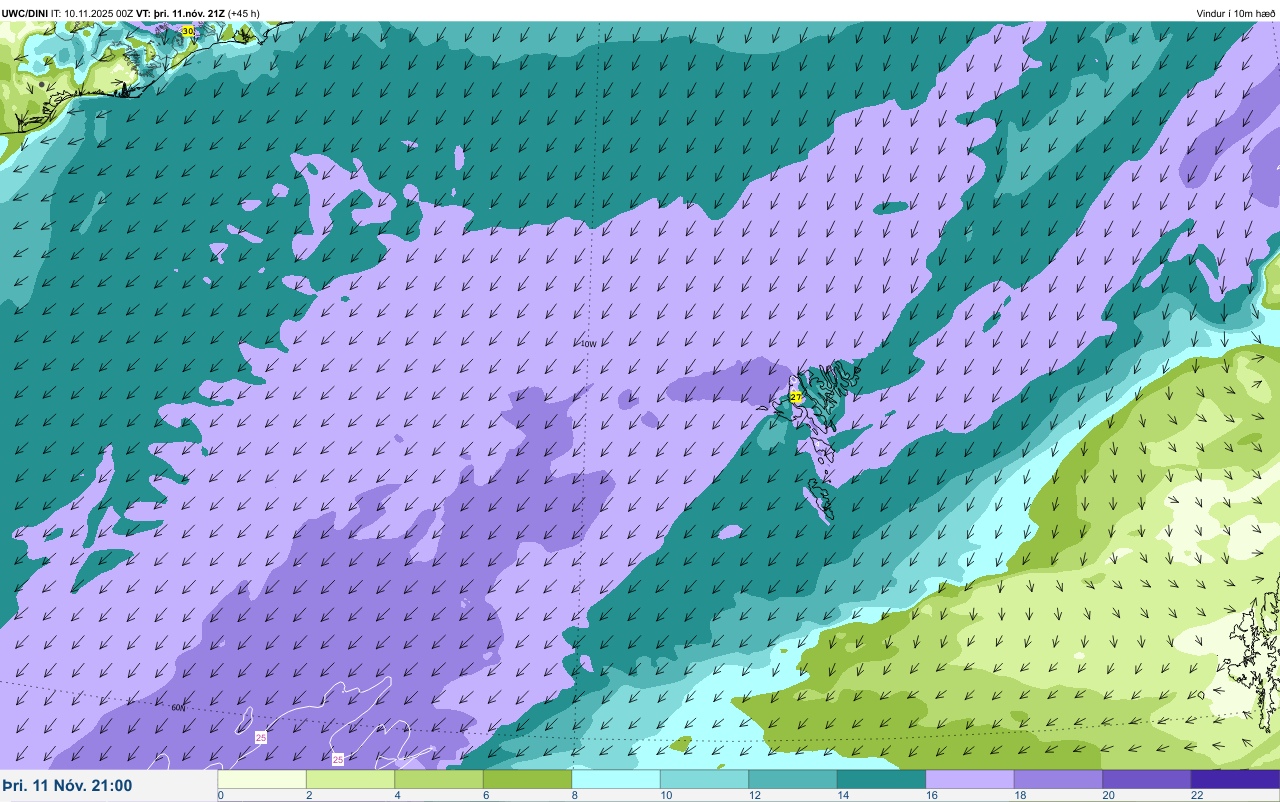Click legend scale value '16'
The image size is (1280, 802).
click(x=931, y=796)
